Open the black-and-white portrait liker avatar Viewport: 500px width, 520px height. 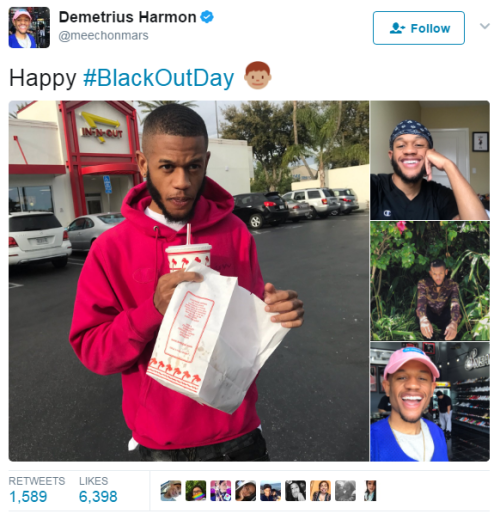coord(295,491)
